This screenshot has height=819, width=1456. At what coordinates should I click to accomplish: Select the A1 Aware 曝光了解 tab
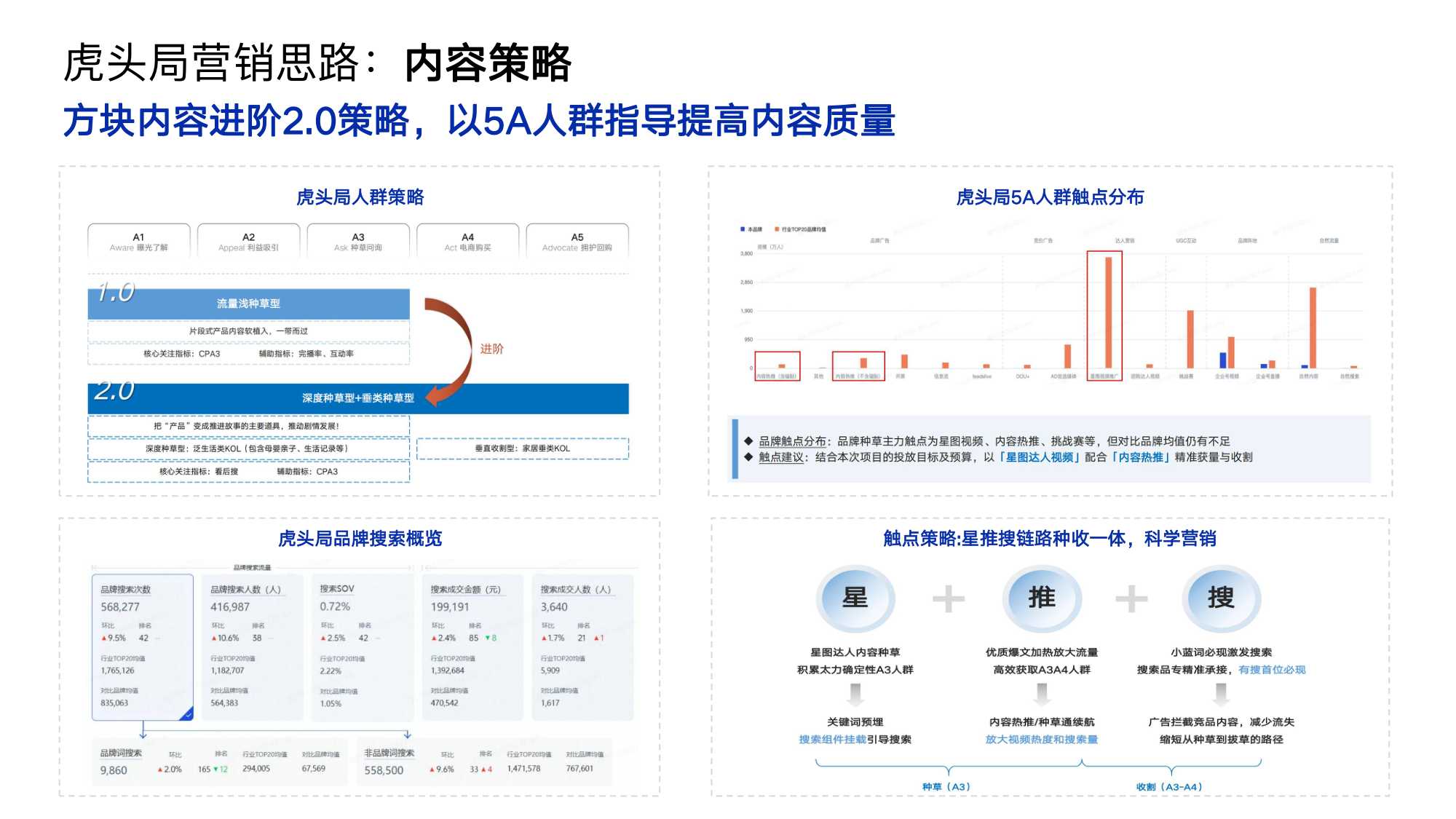[x=138, y=242]
